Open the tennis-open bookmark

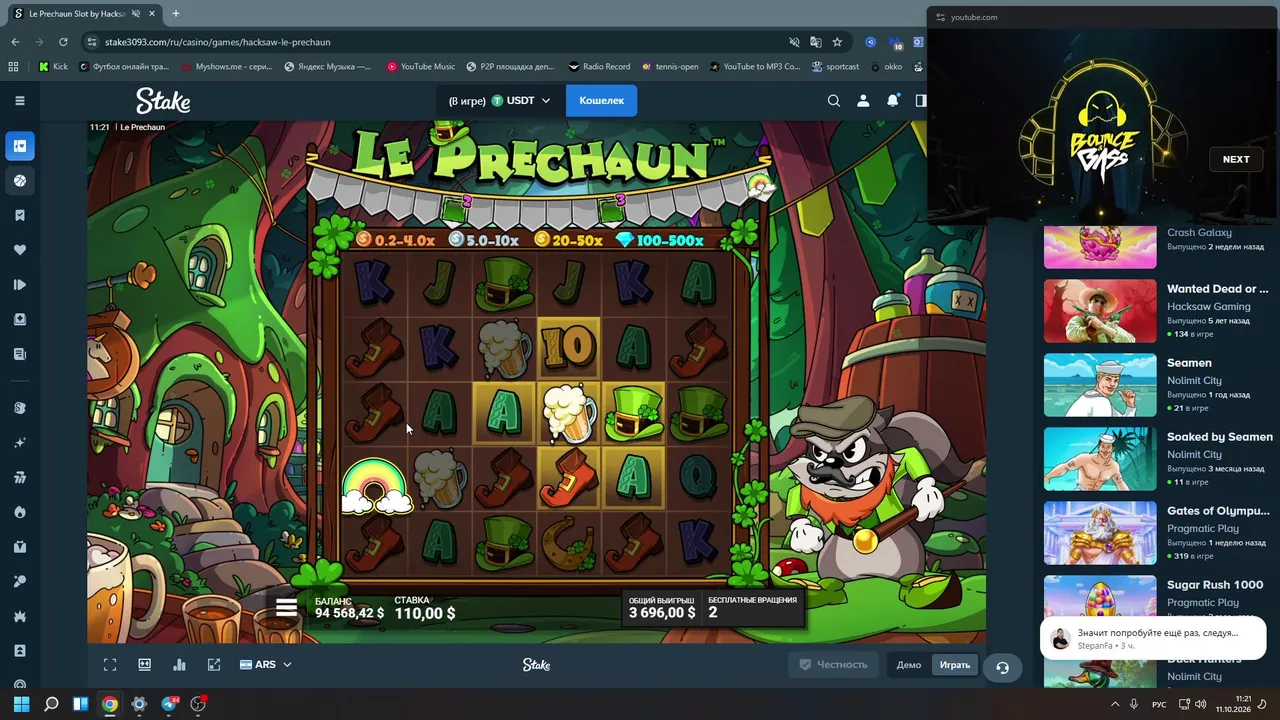click(x=670, y=67)
